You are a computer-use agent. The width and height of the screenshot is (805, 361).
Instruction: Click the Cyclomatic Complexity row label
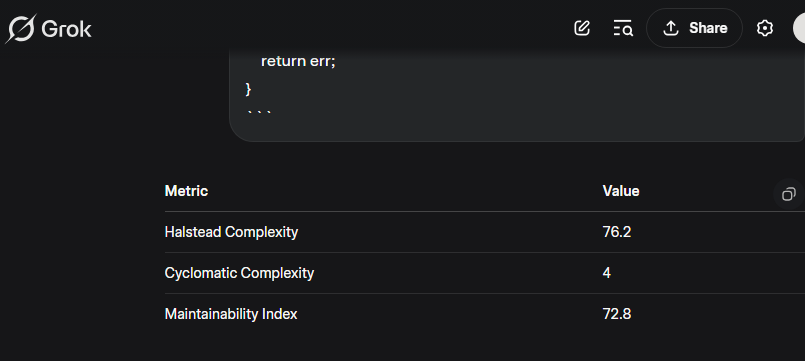tap(239, 273)
